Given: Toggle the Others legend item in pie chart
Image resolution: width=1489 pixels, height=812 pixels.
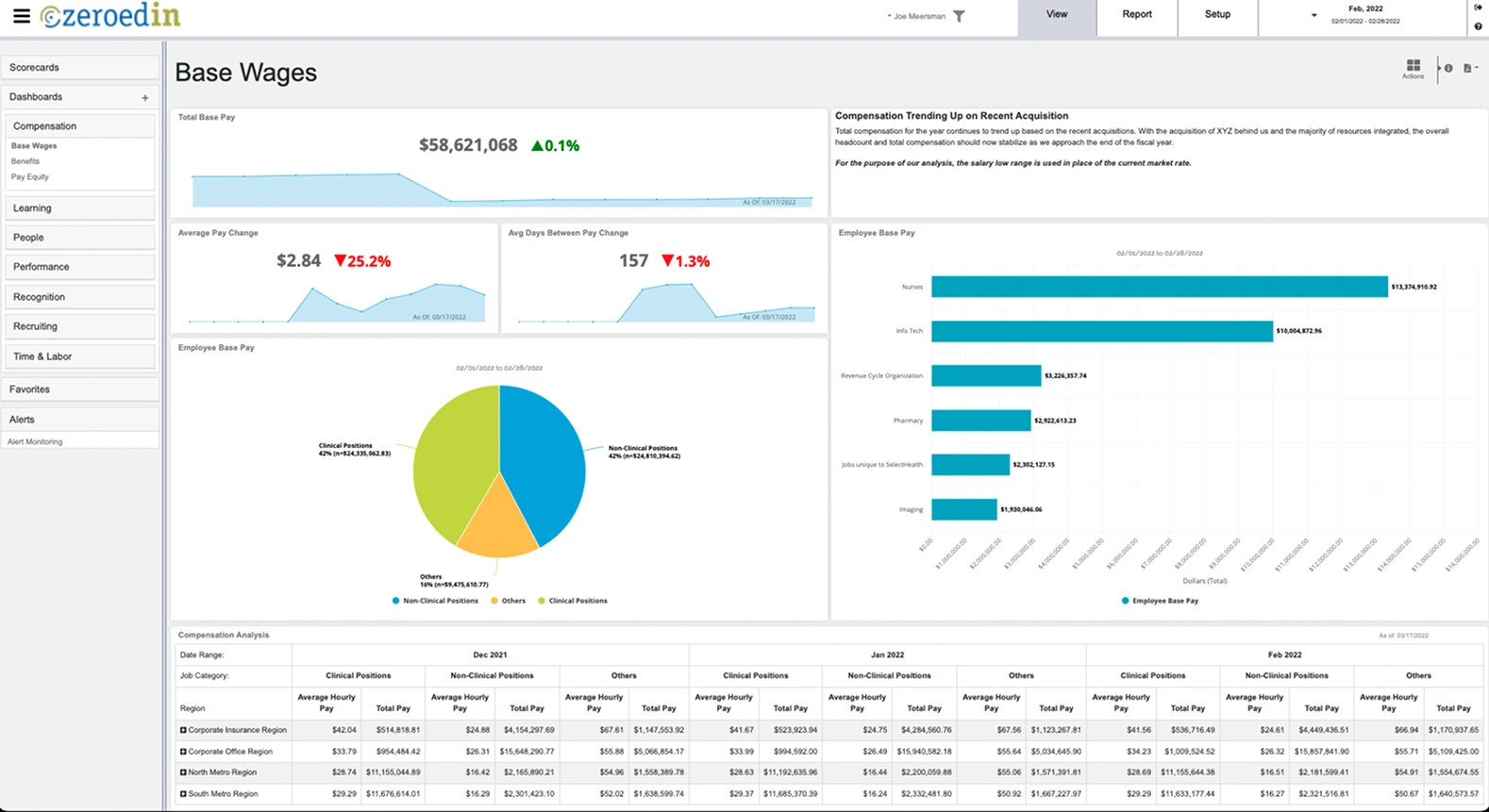Looking at the screenshot, I should (x=508, y=601).
